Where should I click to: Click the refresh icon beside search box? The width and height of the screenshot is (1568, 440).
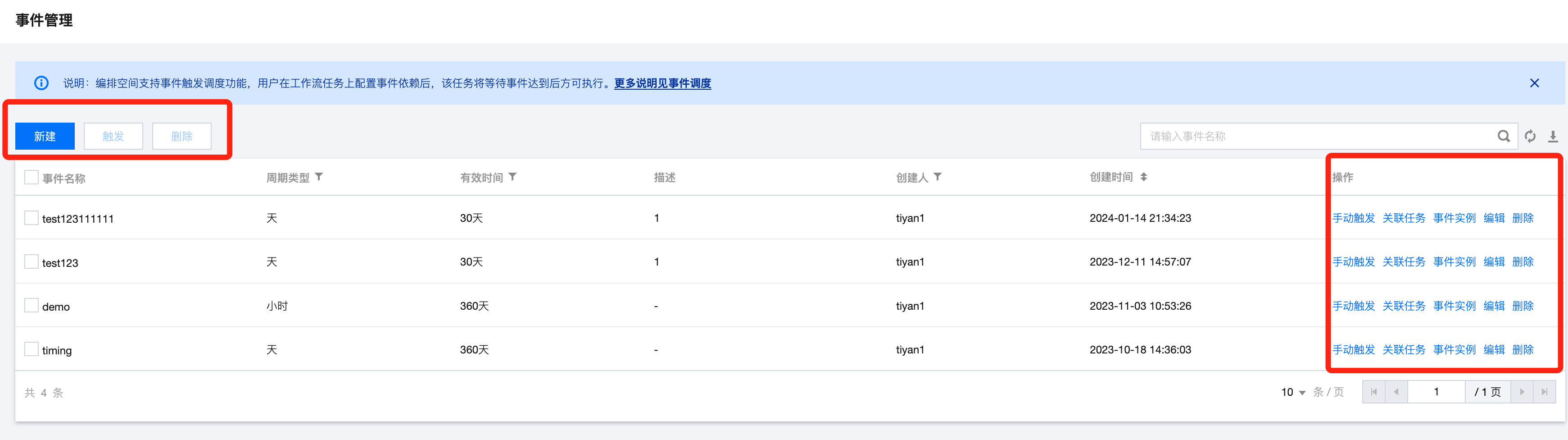(1530, 137)
